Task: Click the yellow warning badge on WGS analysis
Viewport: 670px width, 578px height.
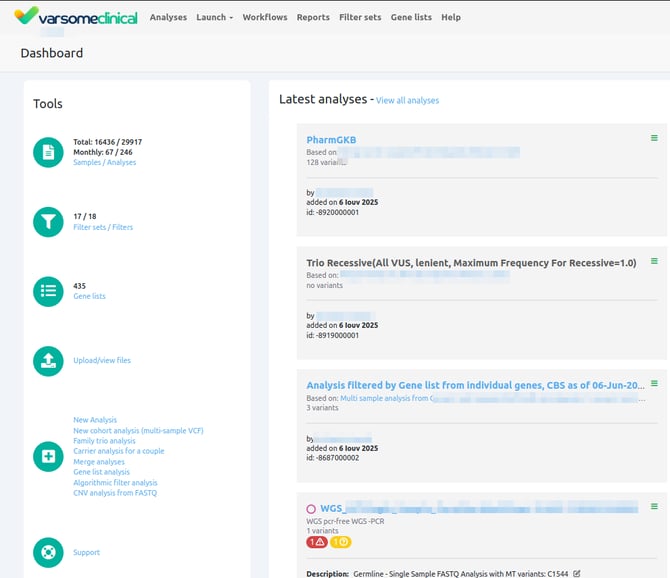Action: pos(341,542)
